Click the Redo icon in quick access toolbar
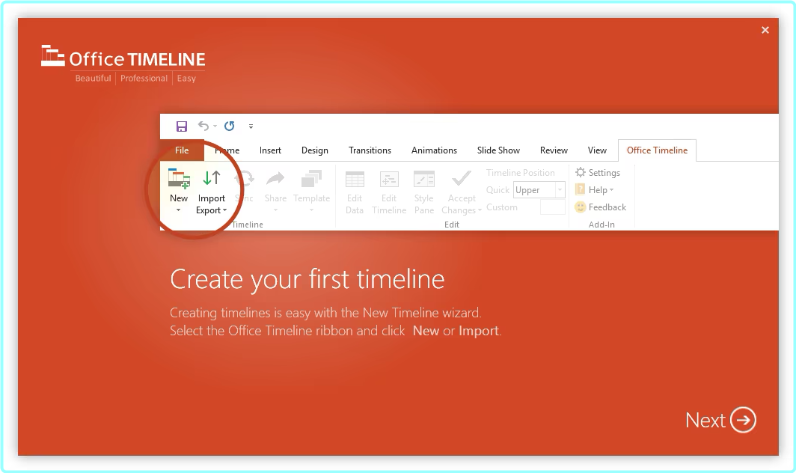796x473 pixels. [229, 126]
